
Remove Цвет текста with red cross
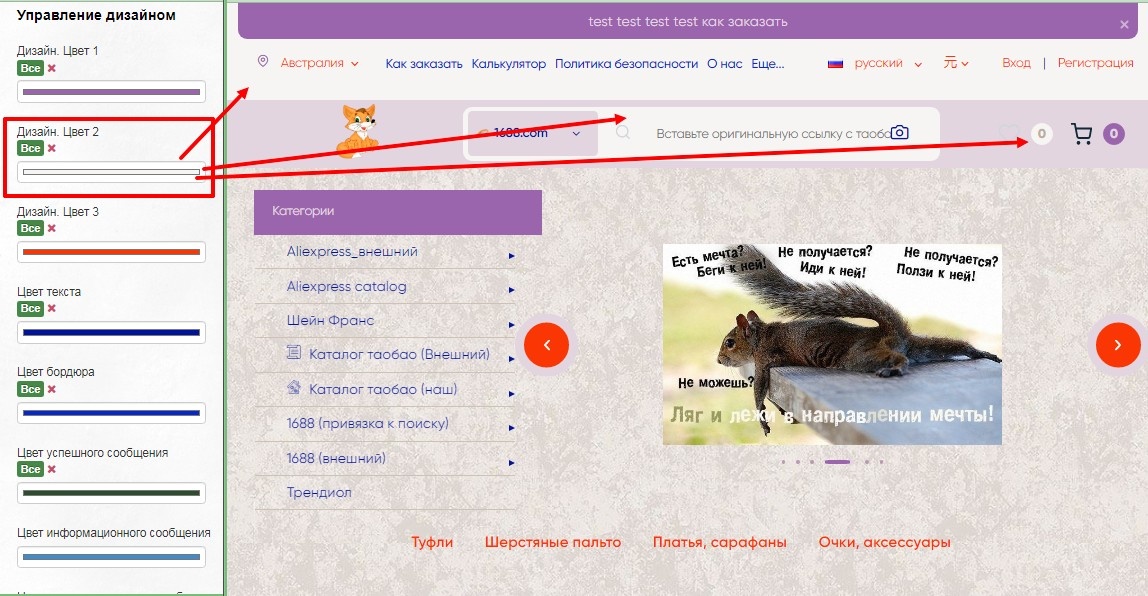pyautogui.click(x=52, y=308)
